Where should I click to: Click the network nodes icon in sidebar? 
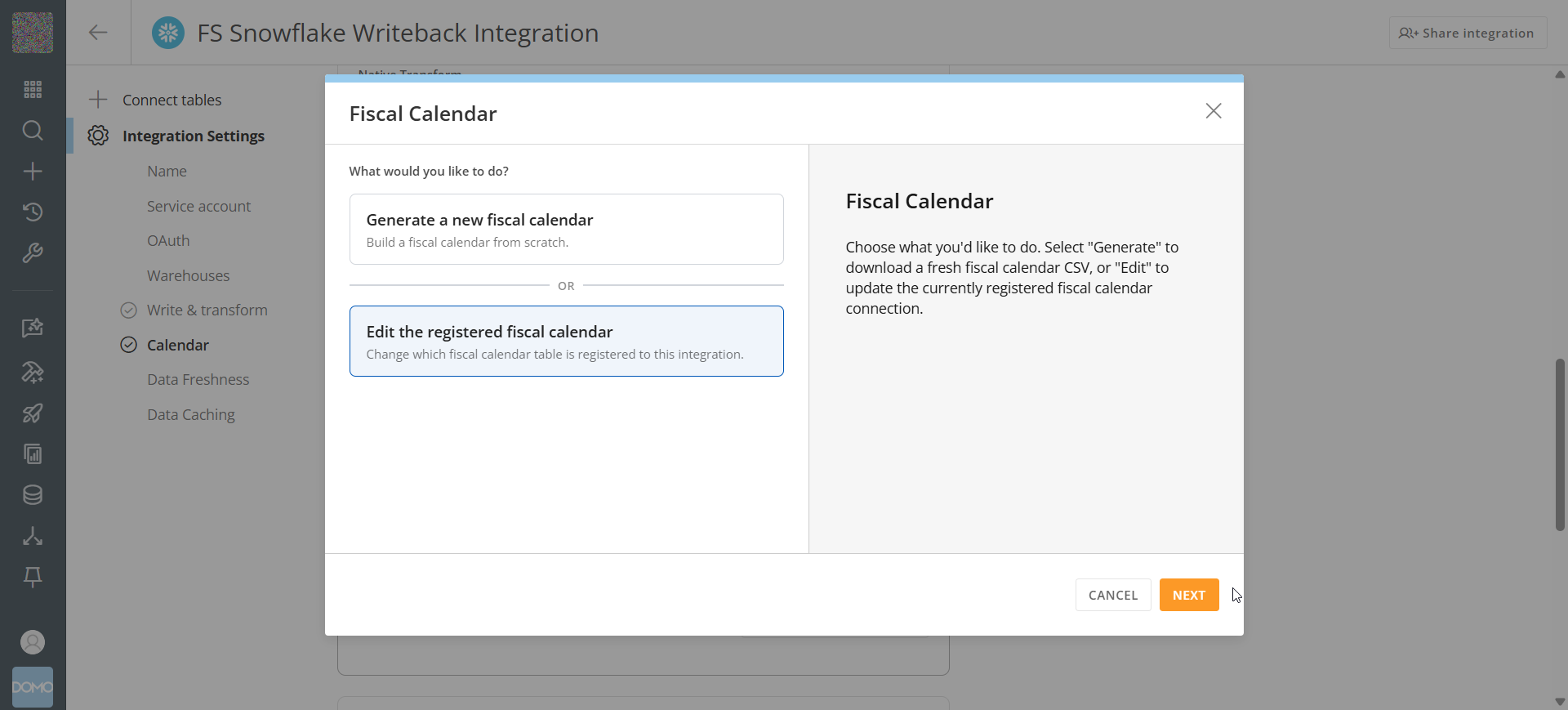pos(33,536)
